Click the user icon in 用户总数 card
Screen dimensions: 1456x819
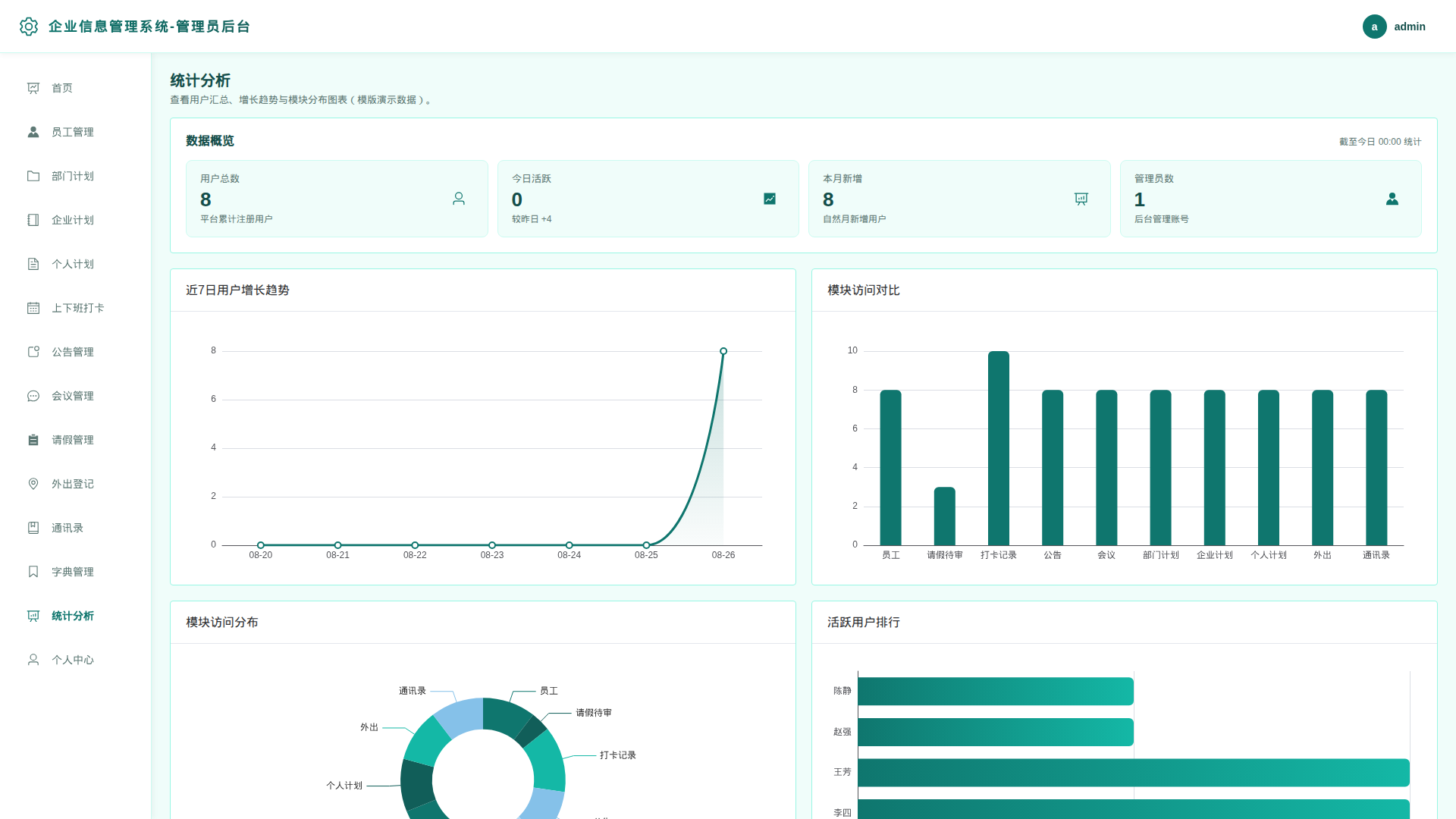[x=459, y=199]
